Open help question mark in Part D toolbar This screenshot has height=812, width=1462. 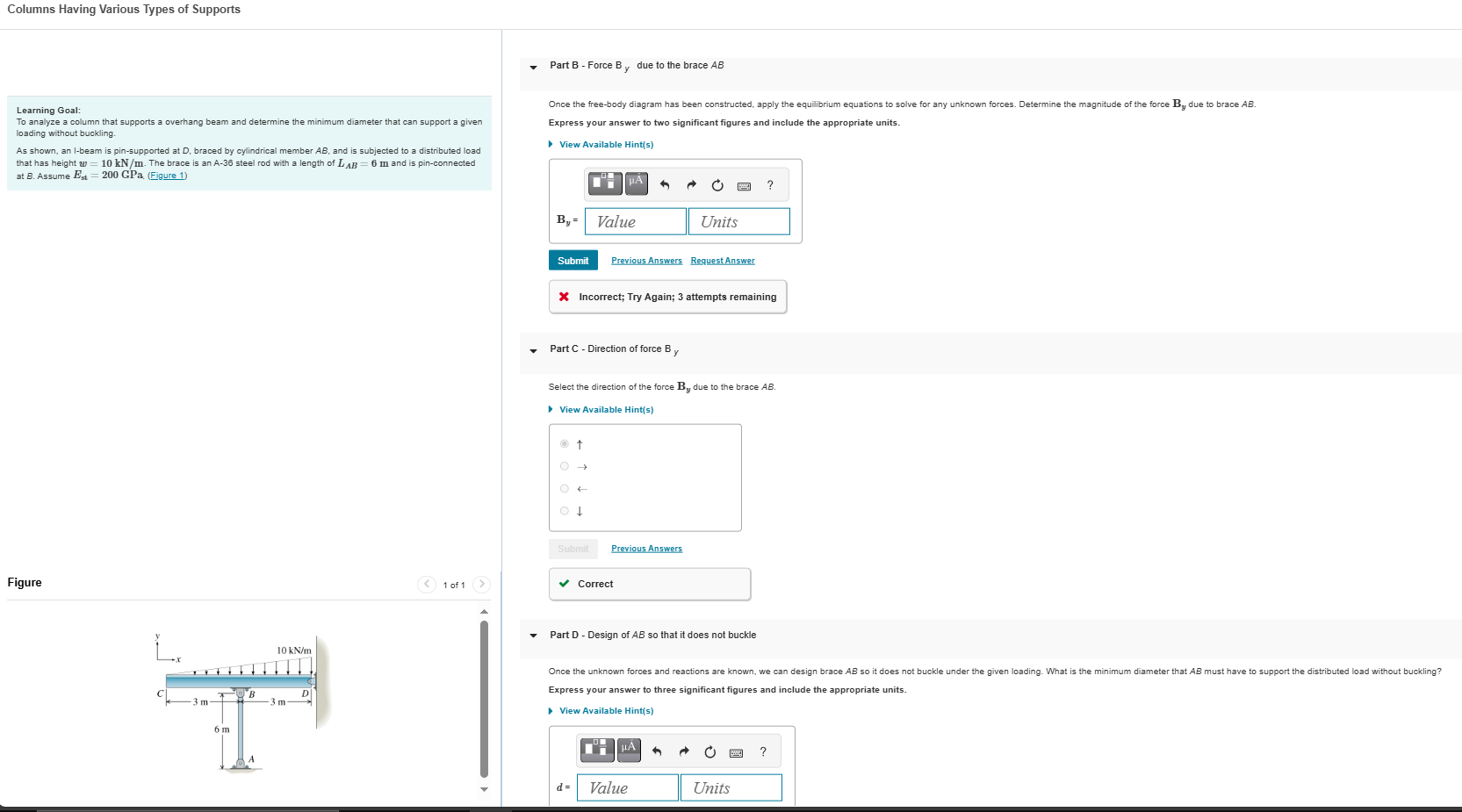[x=763, y=751]
